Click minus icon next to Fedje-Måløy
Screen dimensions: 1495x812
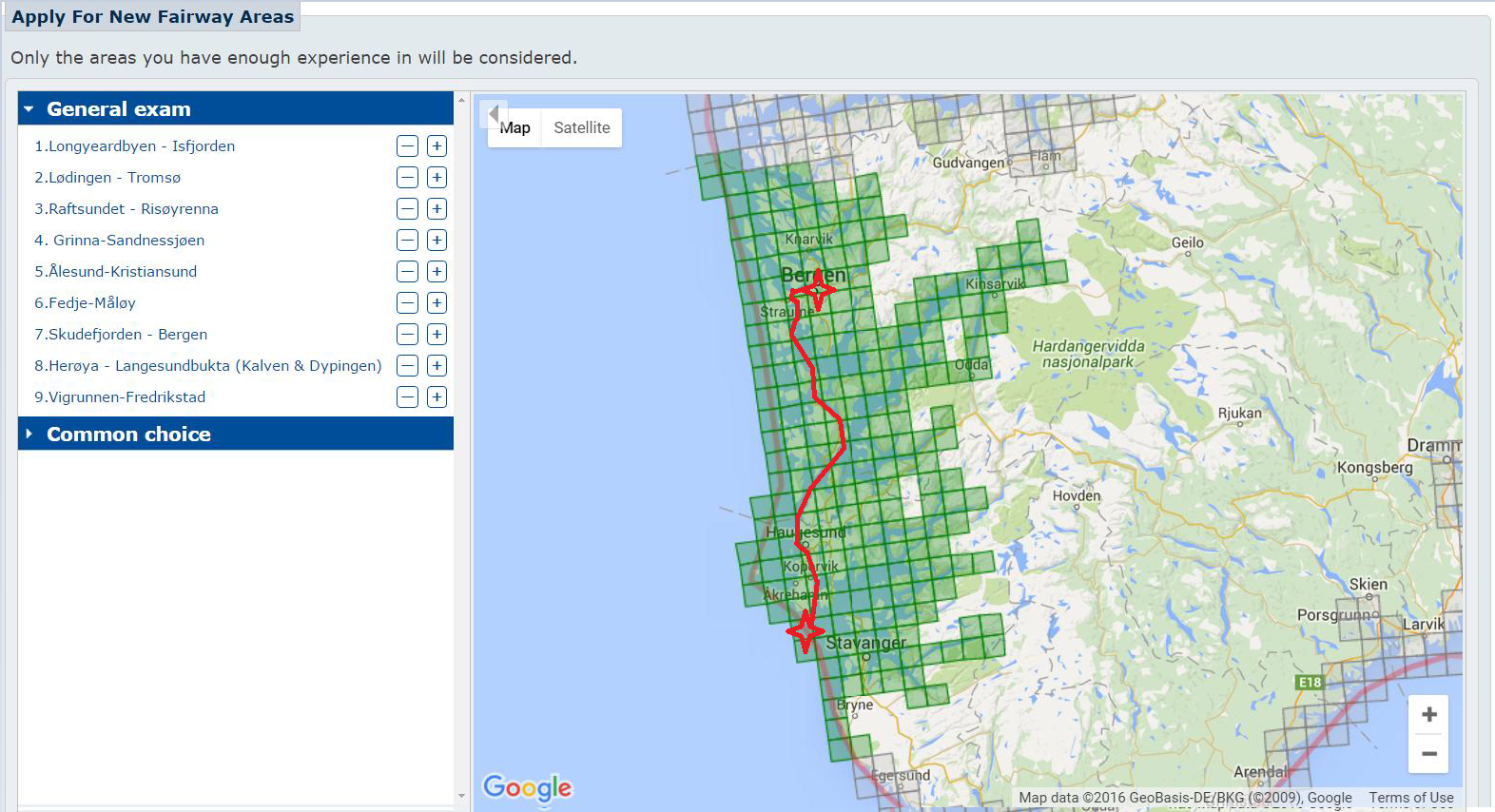(407, 303)
